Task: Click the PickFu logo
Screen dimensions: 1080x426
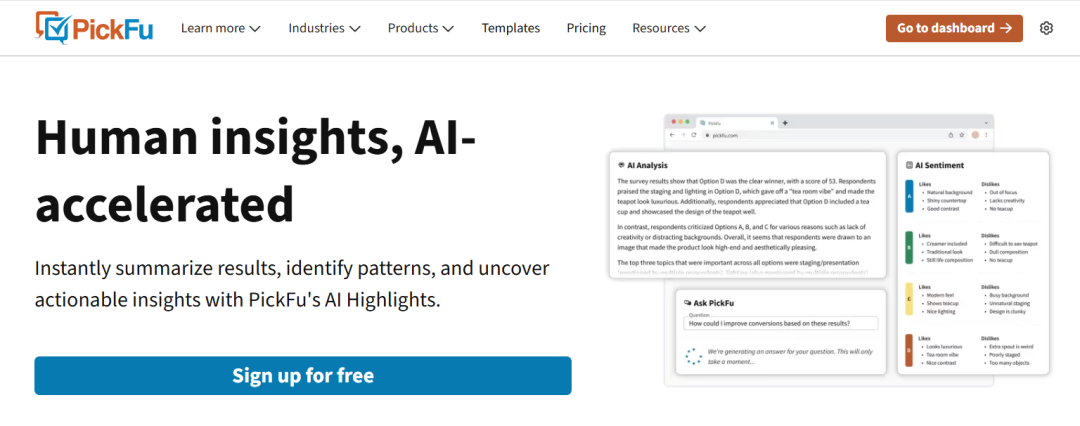Action: (92, 28)
